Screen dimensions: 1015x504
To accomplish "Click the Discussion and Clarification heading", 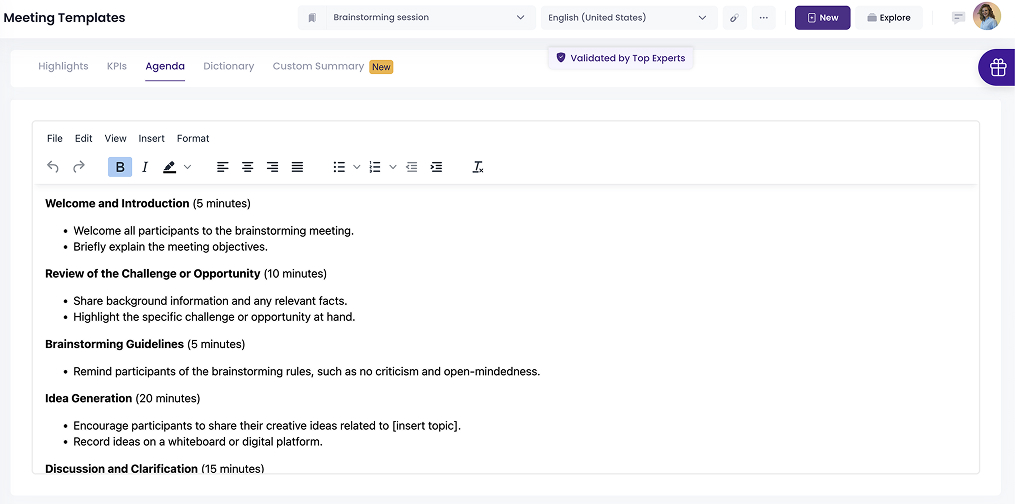I will (x=121, y=468).
